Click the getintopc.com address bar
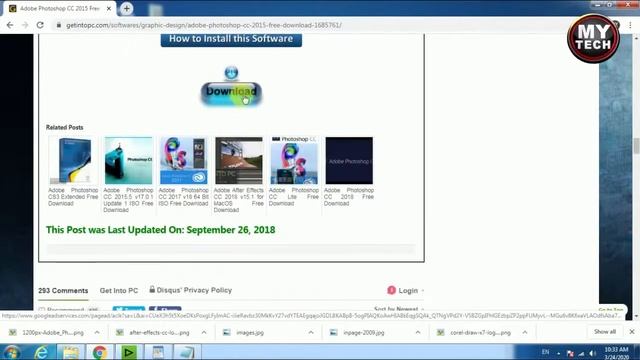640x360 pixels. [204, 25]
